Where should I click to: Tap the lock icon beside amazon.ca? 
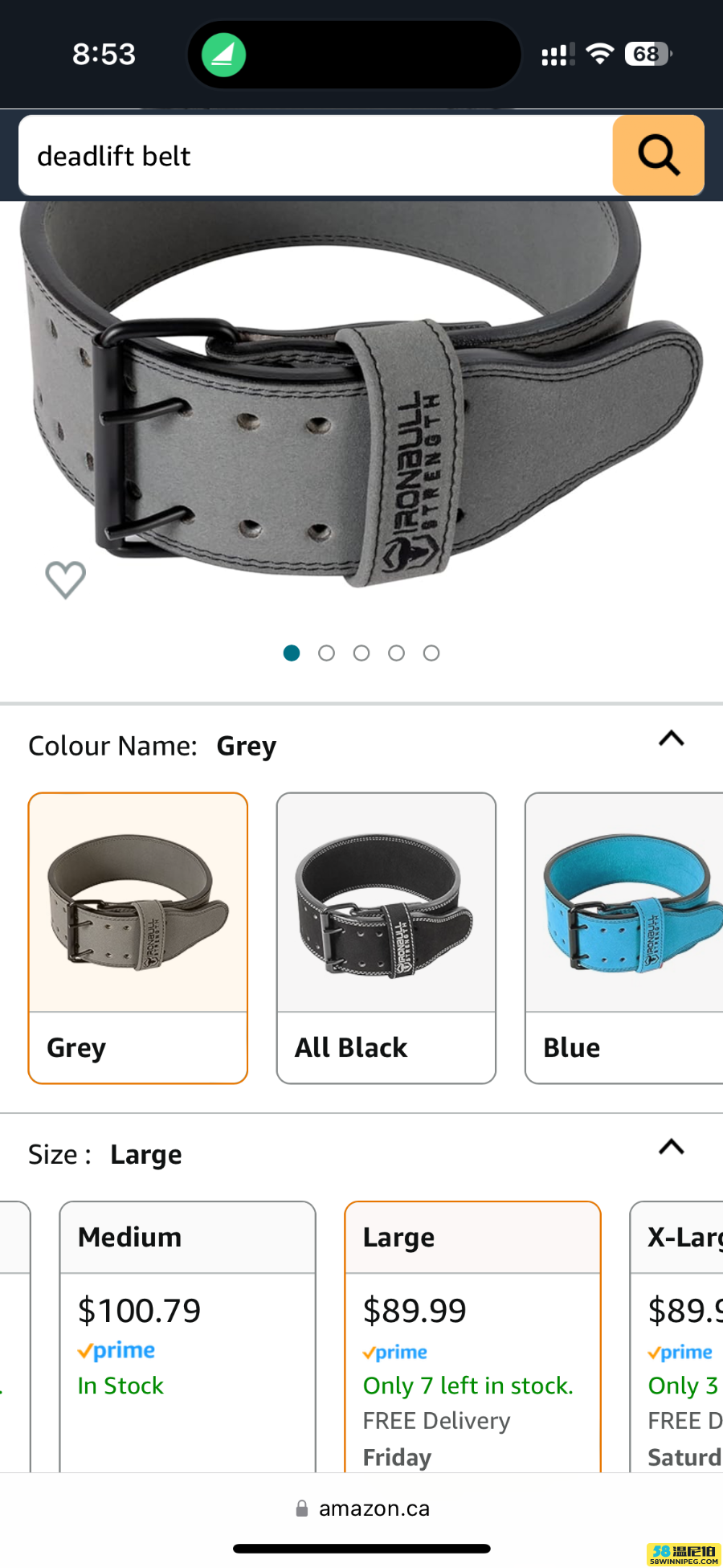click(x=302, y=1509)
